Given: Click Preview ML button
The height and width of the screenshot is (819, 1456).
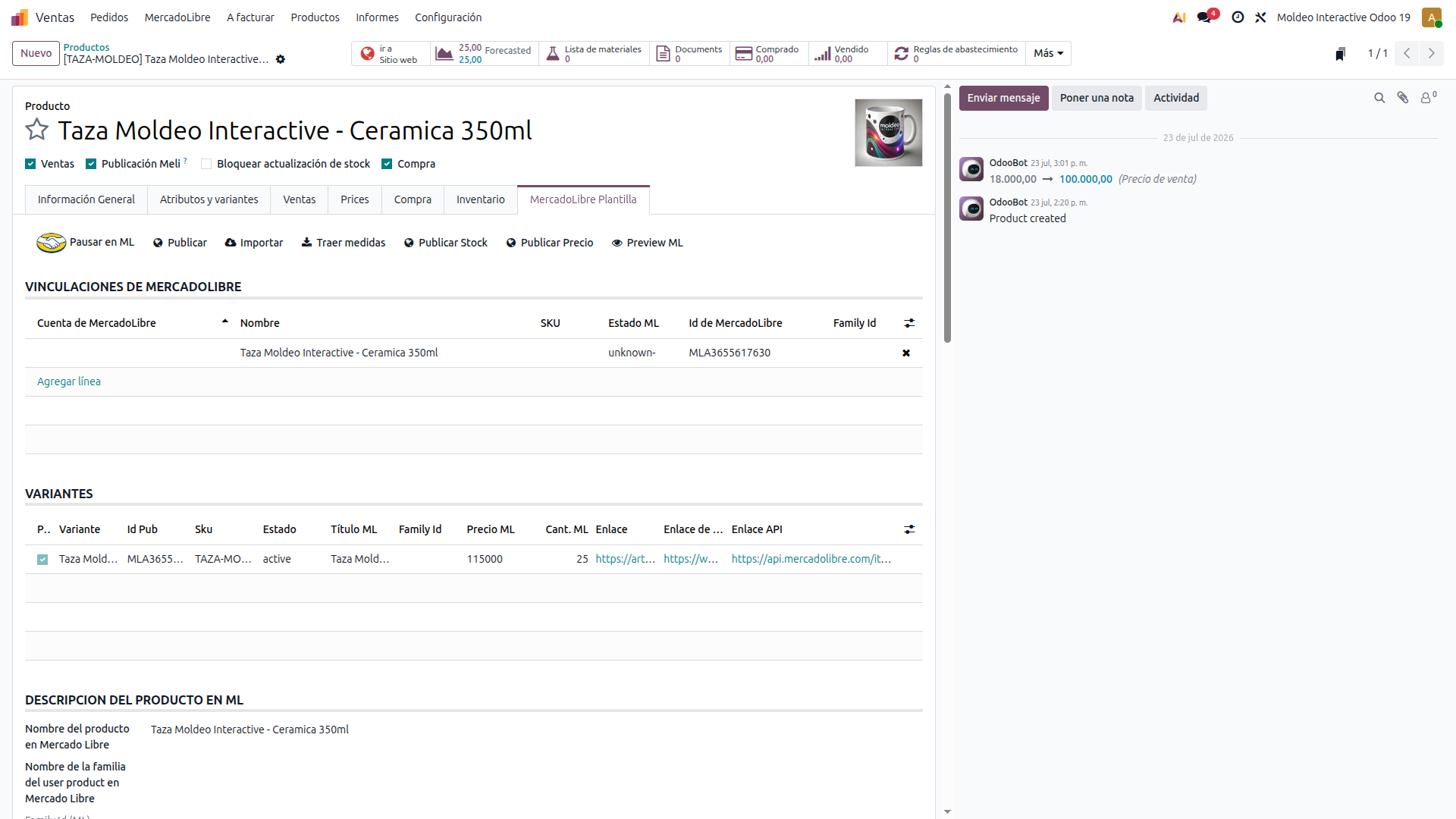Looking at the screenshot, I should [648, 243].
